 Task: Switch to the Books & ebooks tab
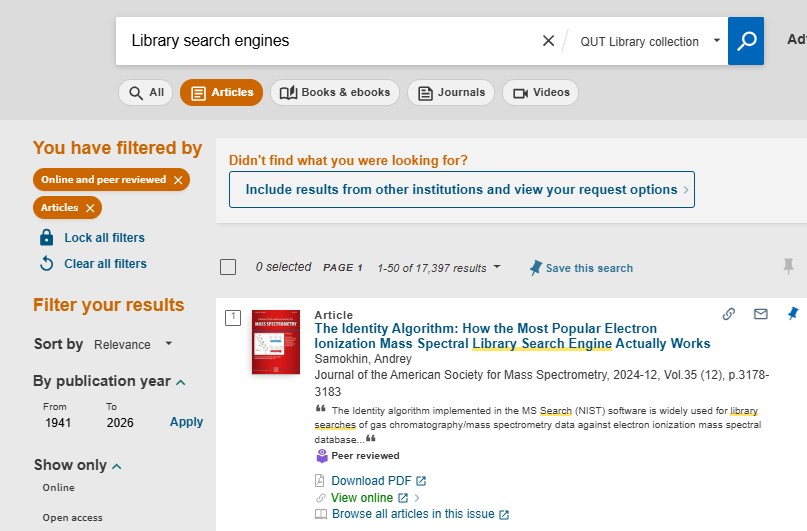[335, 93]
